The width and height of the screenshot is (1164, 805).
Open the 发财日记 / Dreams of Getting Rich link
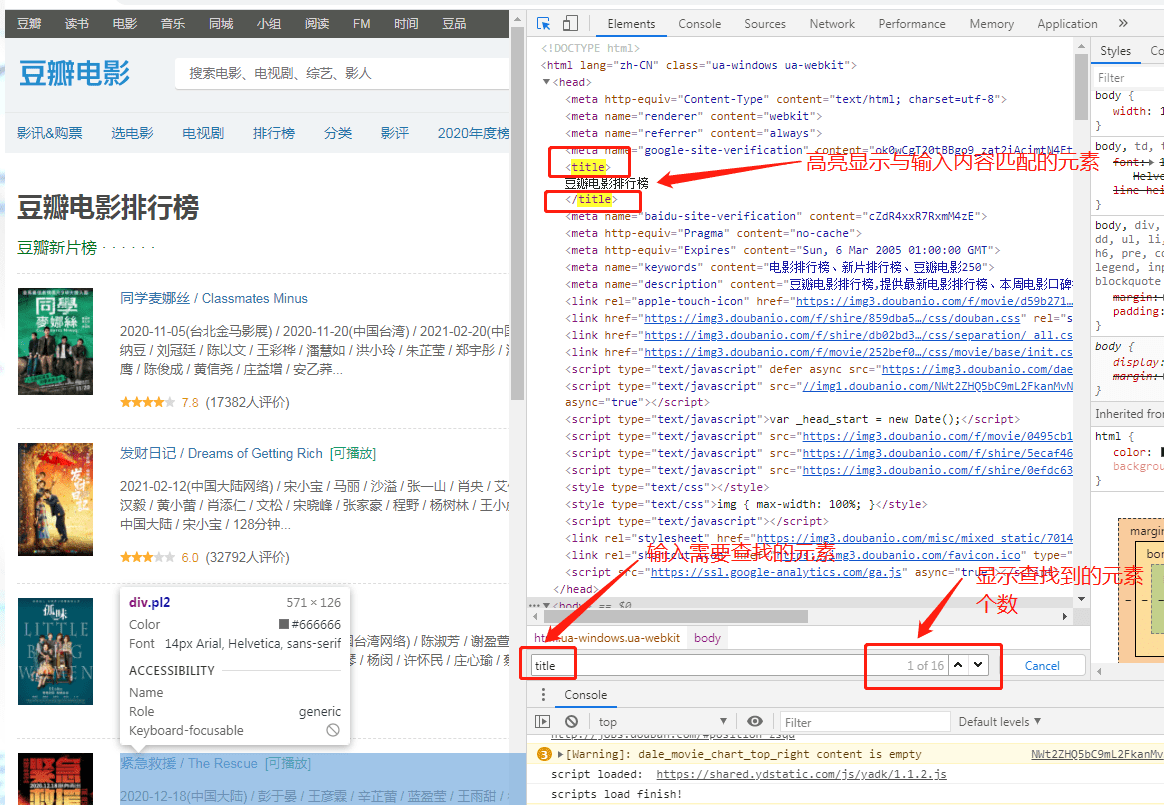(221, 453)
